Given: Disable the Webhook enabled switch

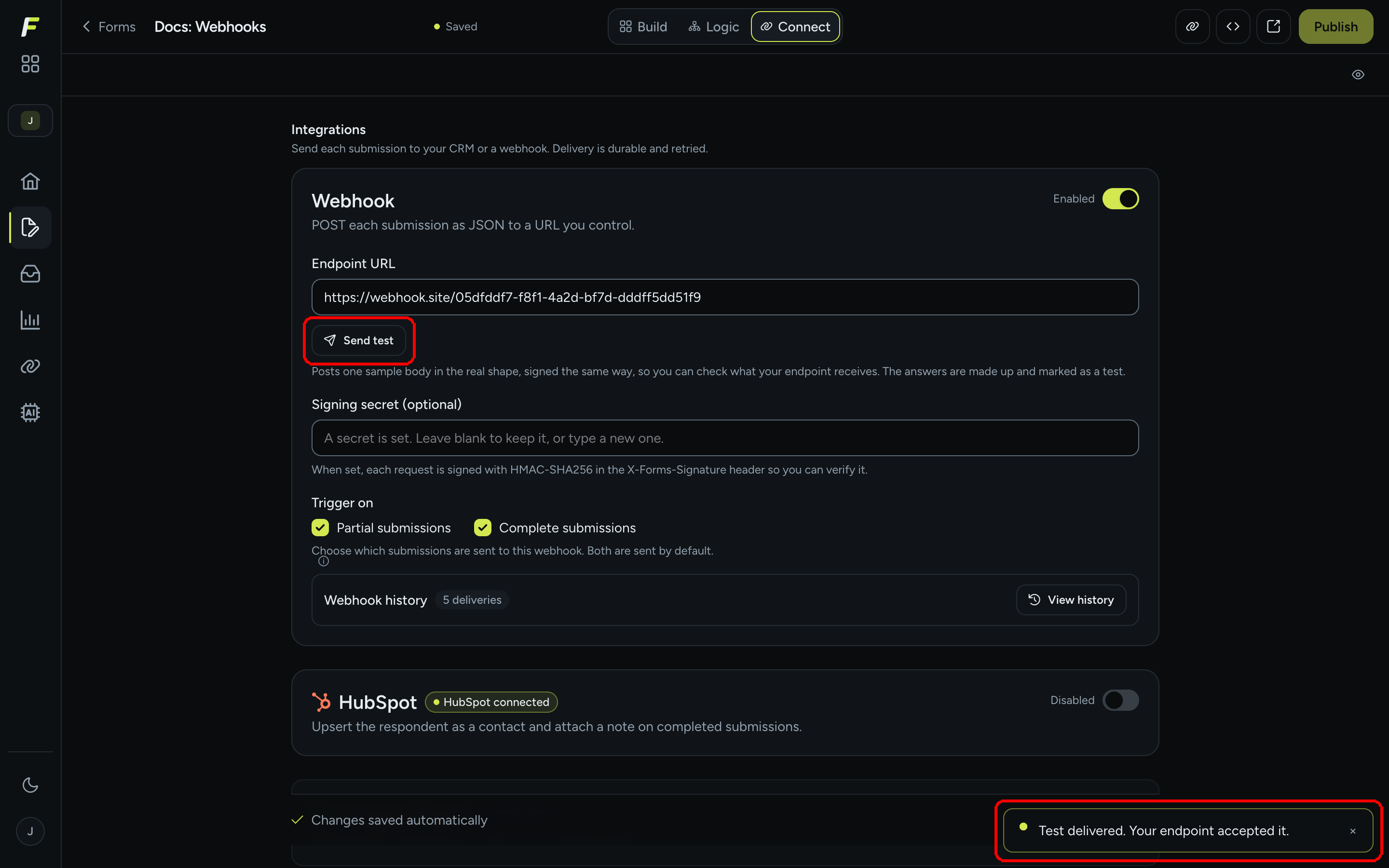Looking at the screenshot, I should click(1120, 199).
